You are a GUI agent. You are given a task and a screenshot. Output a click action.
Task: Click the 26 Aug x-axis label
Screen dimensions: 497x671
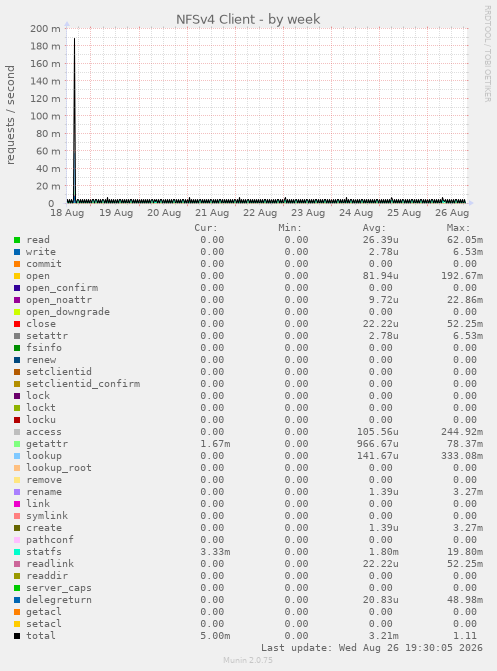[x=452, y=213]
